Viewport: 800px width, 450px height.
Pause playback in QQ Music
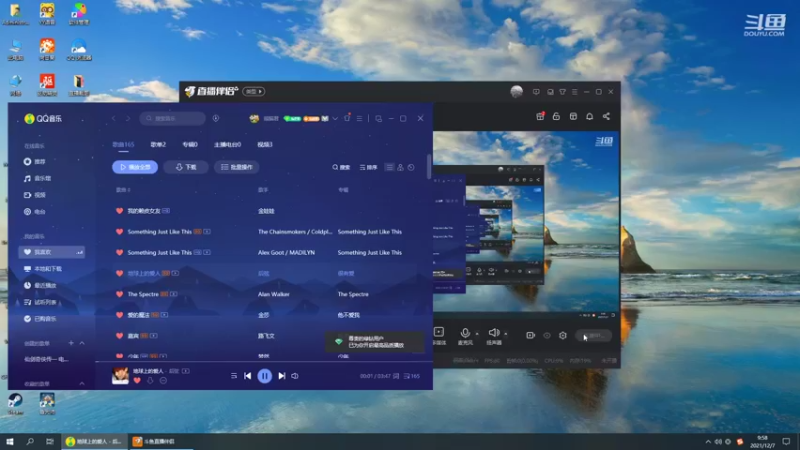[264, 376]
